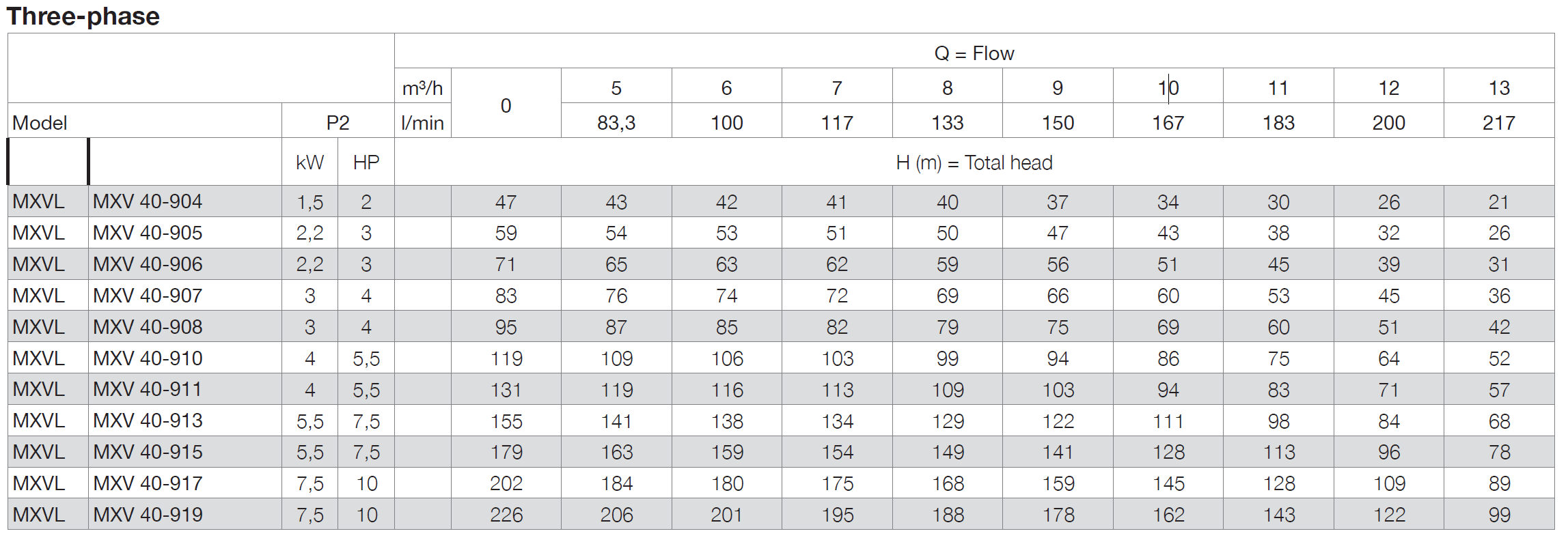Viewport: 1568px width, 540px height.
Task: Click the head value 226 for MXV 40-919
Action: pos(506,515)
